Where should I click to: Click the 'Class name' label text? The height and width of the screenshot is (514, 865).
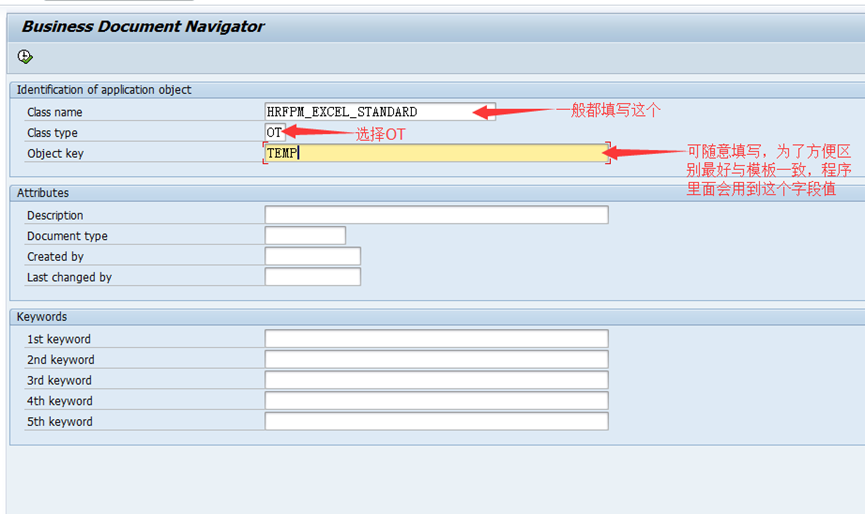55,112
